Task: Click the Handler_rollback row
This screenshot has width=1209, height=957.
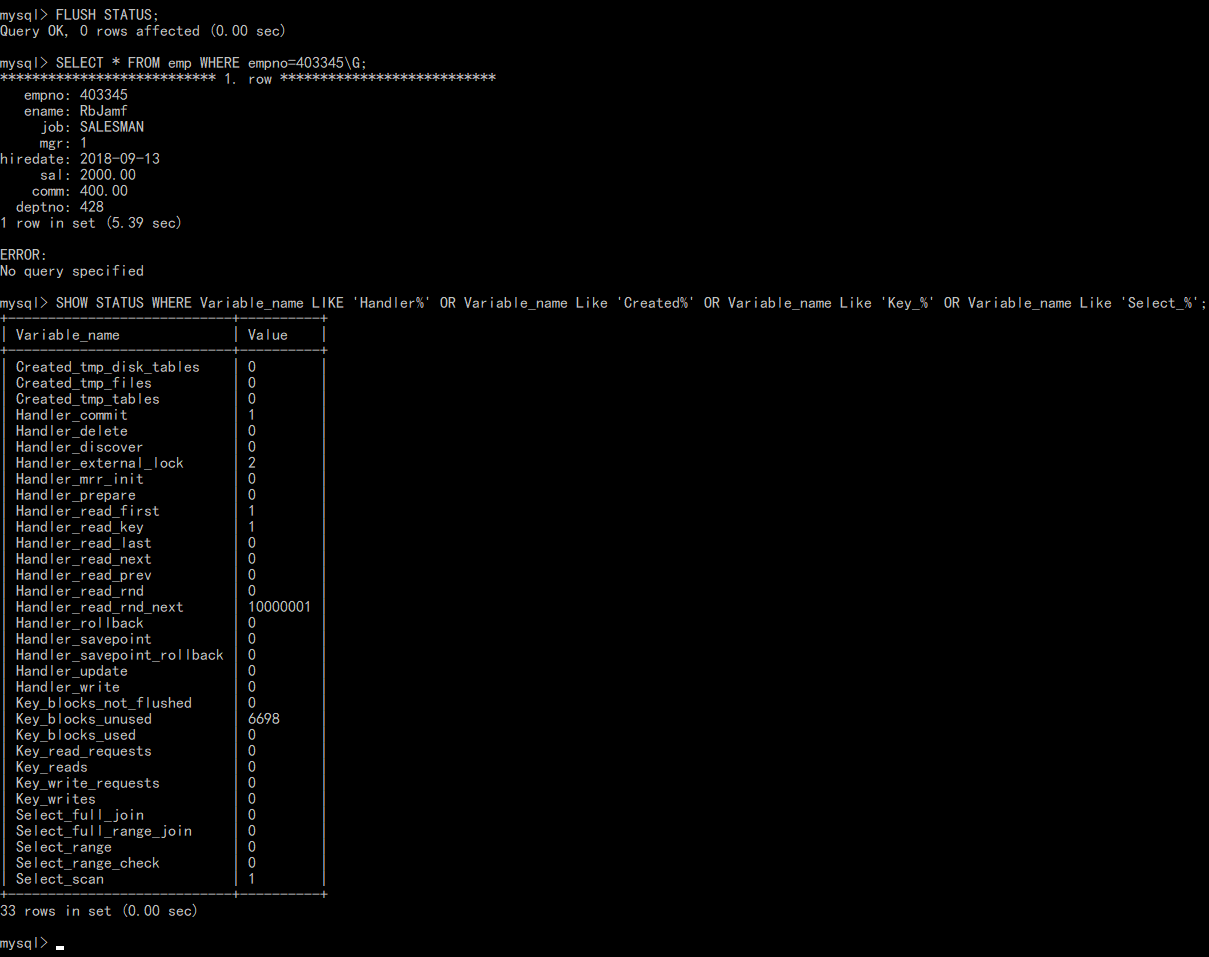Action: click(x=163, y=623)
